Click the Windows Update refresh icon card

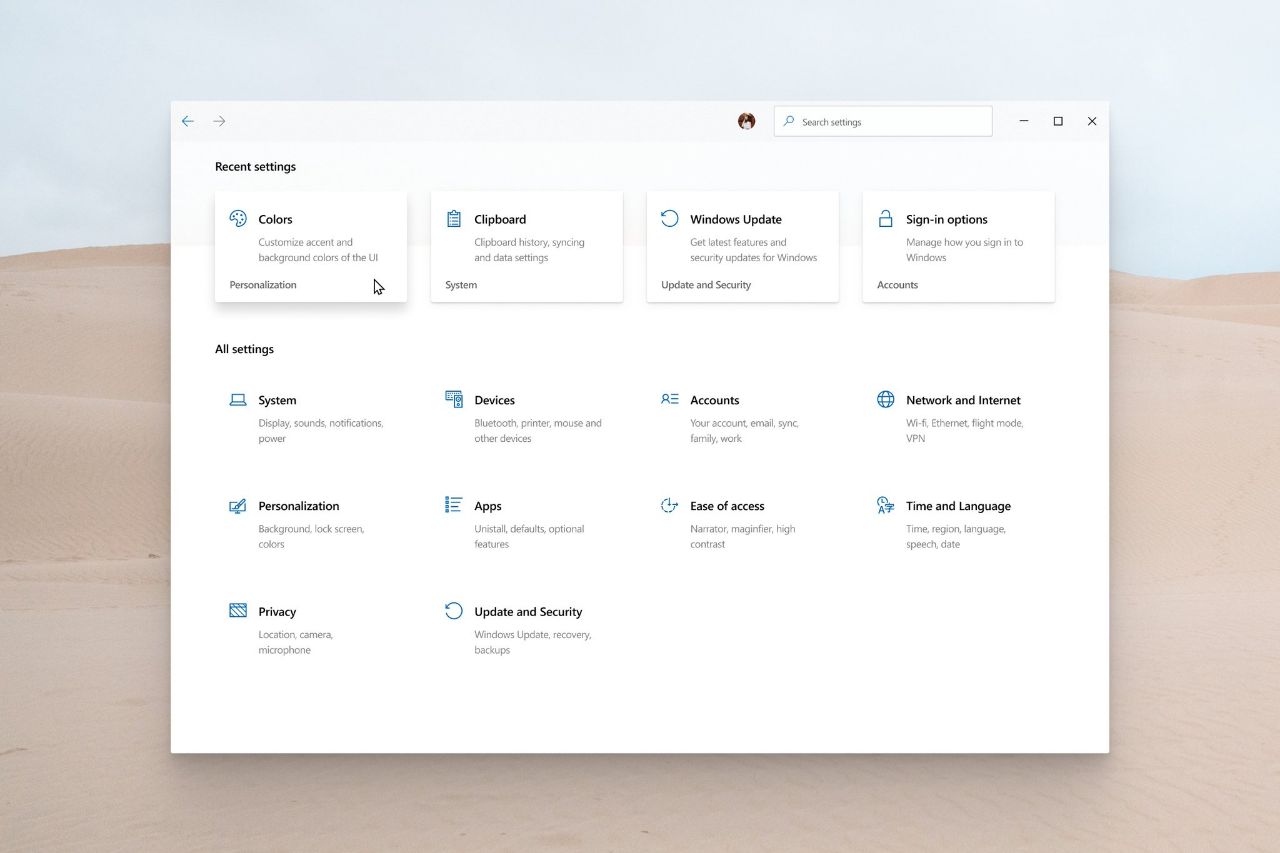[670, 218]
